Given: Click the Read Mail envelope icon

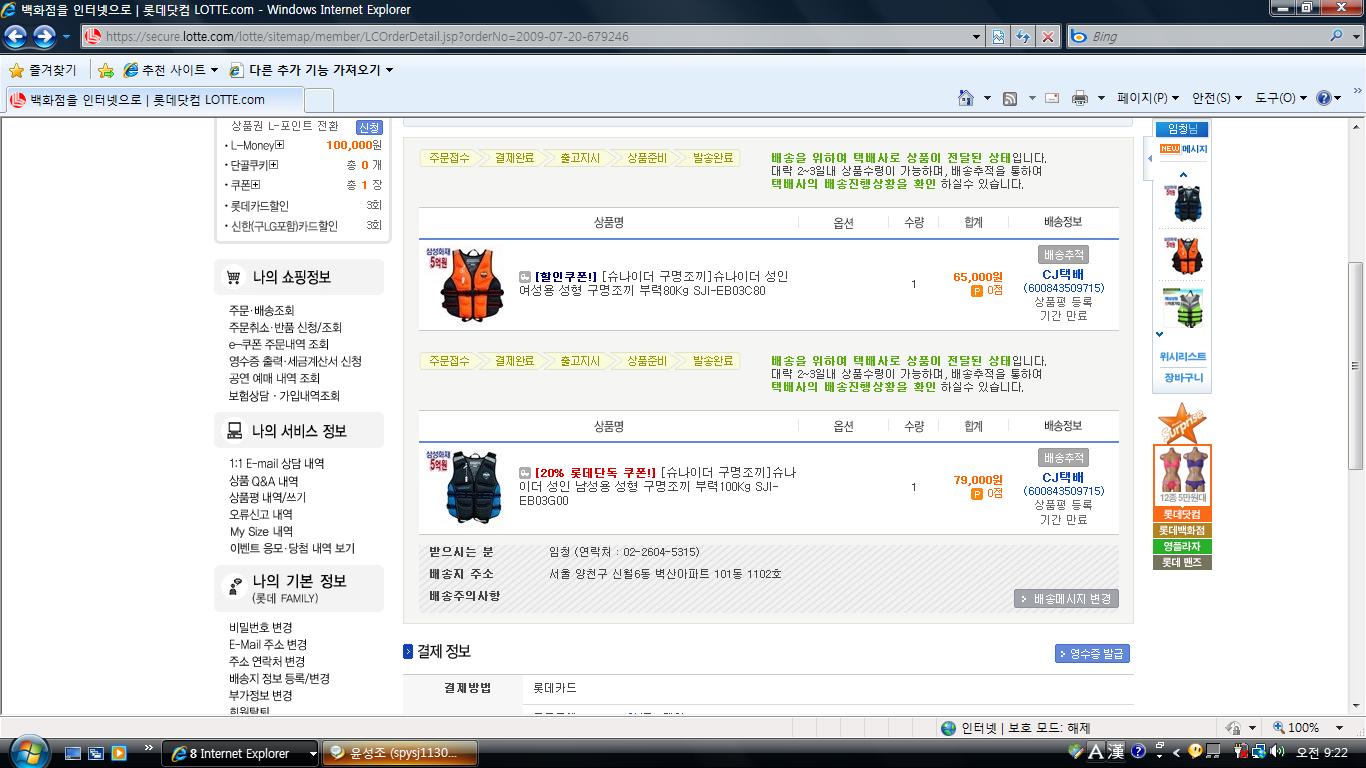Looking at the screenshot, I should tap(1052, 98).
